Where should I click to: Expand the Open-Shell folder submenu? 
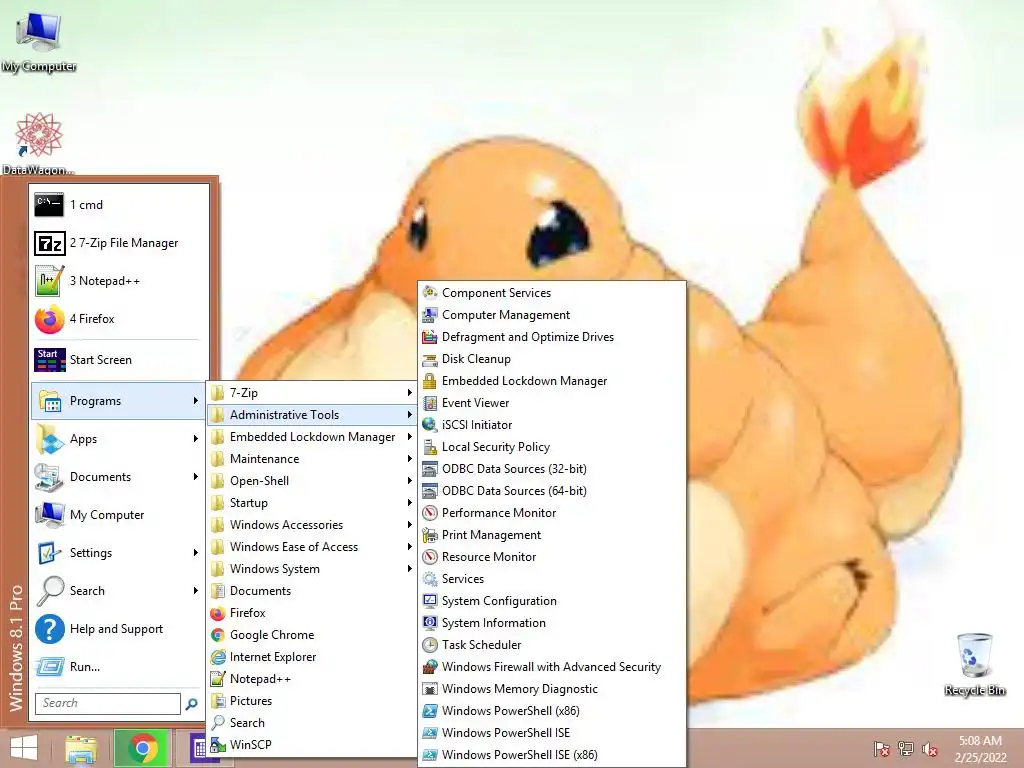[x=312, y=481]
